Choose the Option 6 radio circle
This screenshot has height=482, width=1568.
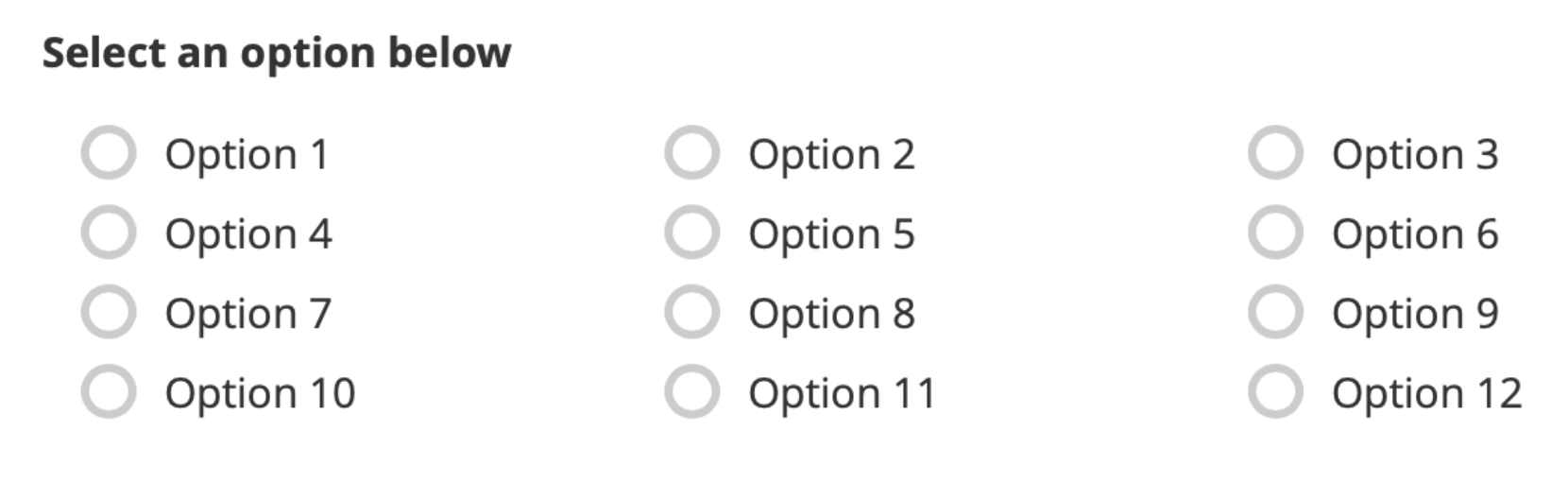coord(1275,232)
